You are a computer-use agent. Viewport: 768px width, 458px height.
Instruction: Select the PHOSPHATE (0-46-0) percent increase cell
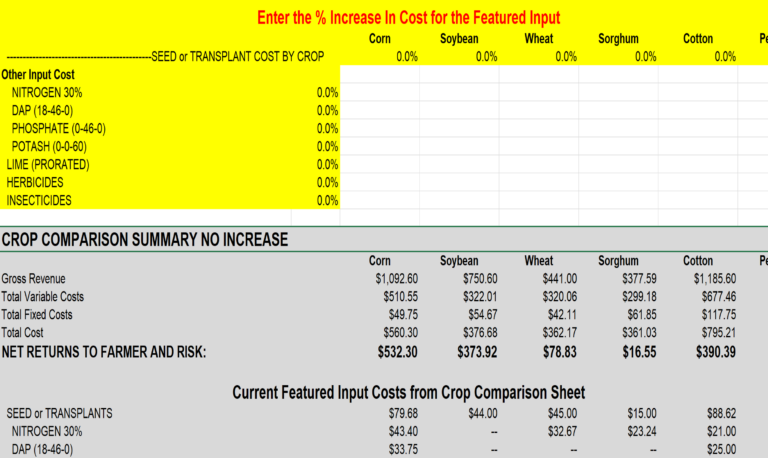(315, 129)
